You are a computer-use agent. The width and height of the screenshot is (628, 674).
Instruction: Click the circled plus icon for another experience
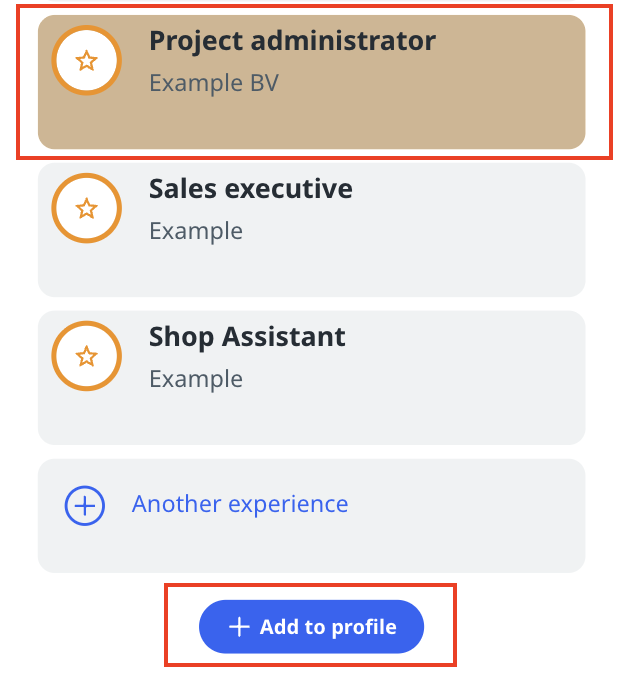point(85,506)
